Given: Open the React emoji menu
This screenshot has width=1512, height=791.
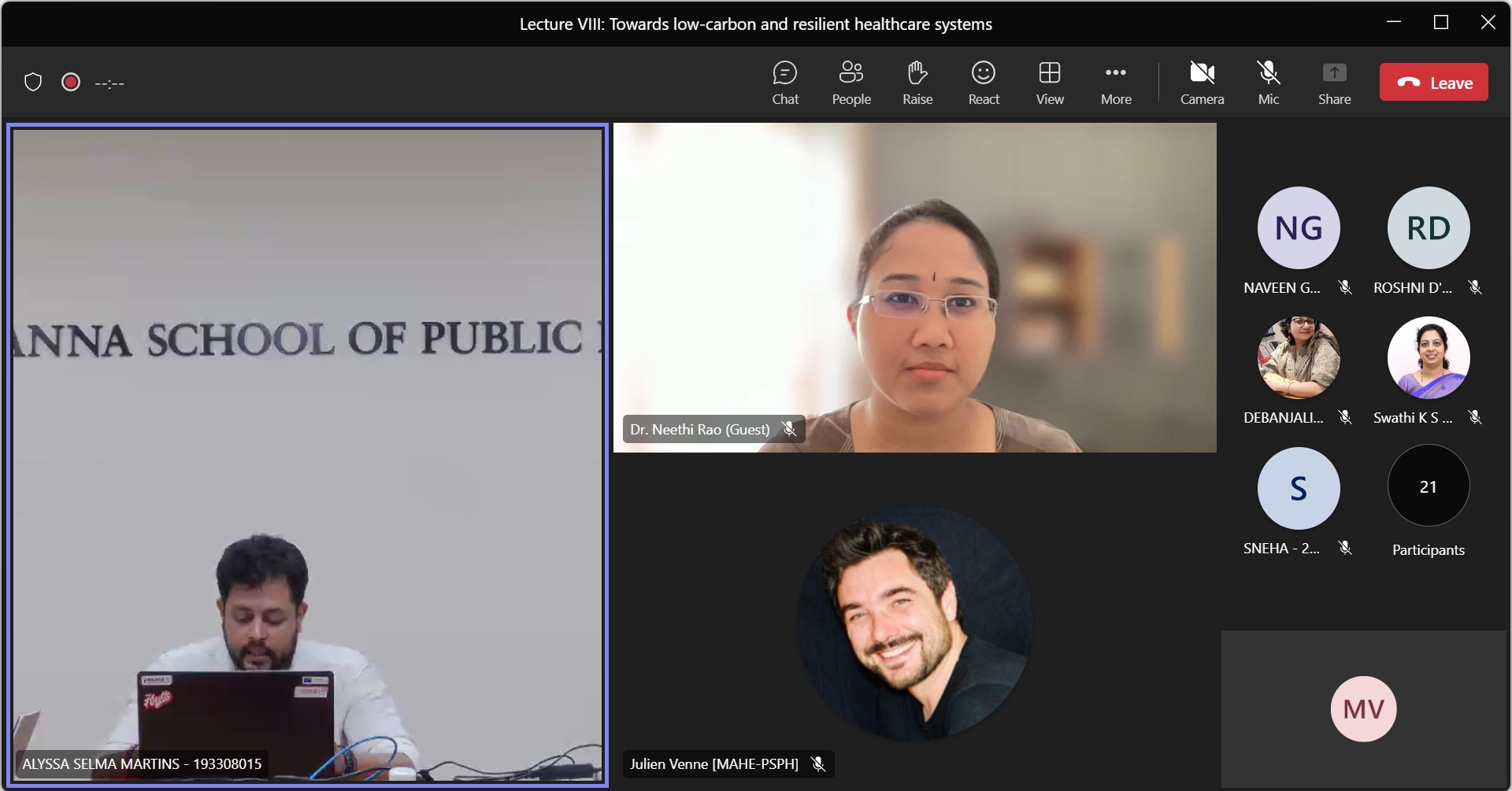Looking at the screenshot, I should (983, 83).
